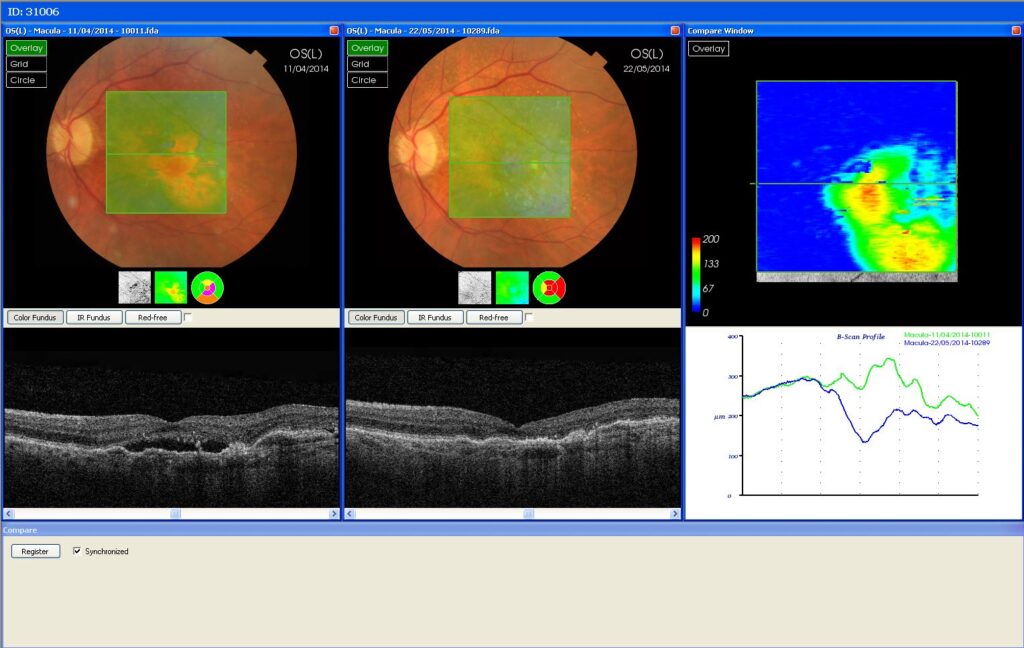Click the green thickness overlay on 11/04/2014 fundus
Viewport: 1024px width, 648px height.
point(167,152)
